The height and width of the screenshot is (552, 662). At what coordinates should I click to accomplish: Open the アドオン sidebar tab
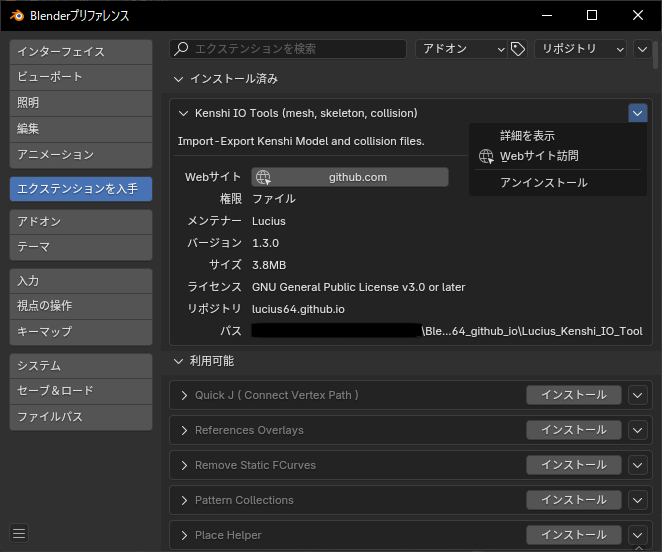click(81, 222)
